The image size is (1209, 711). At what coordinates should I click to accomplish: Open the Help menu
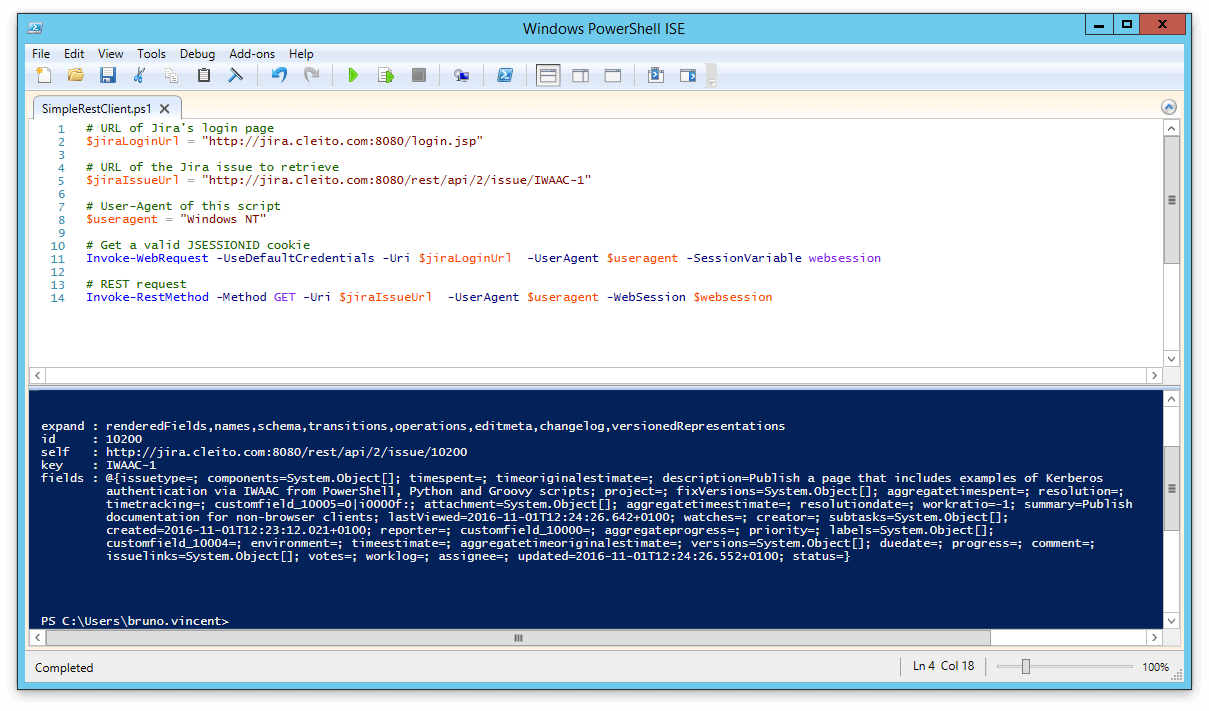[x=301, y=54]
